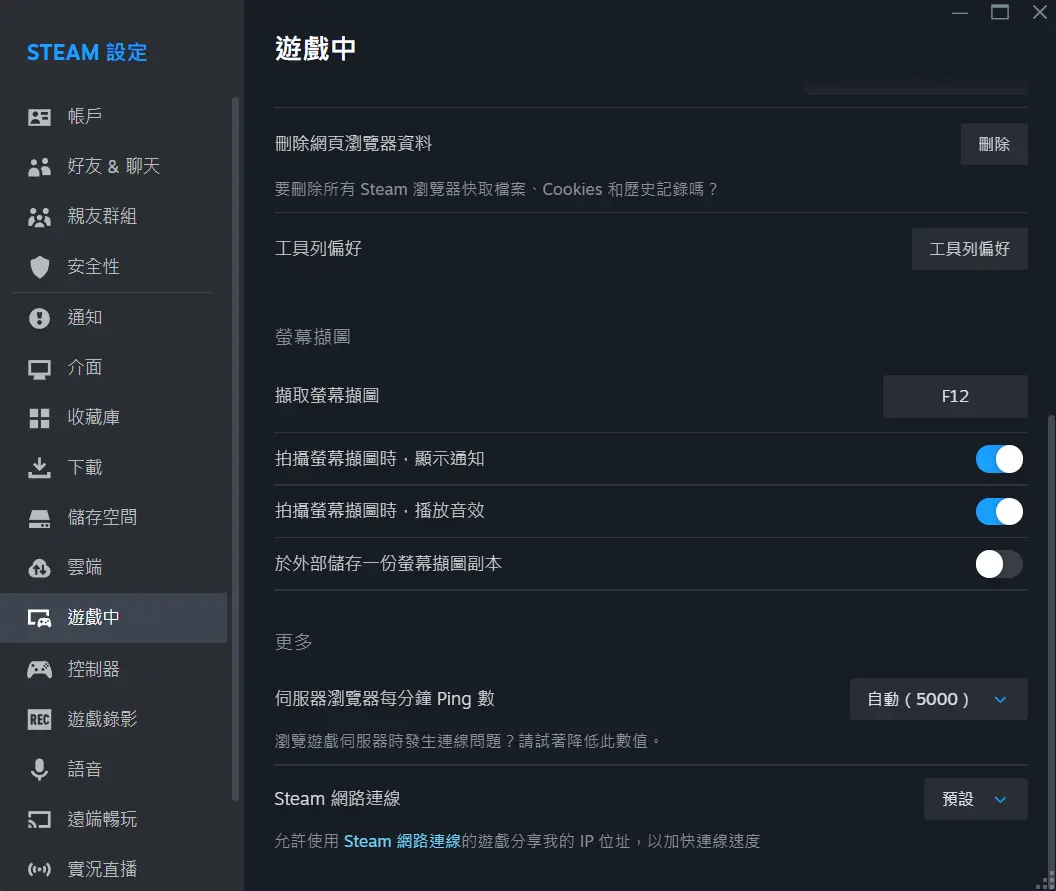Click the 雲端 cloud sync icon
Screen dimensions: 1056x891
(x=39, y=568)
